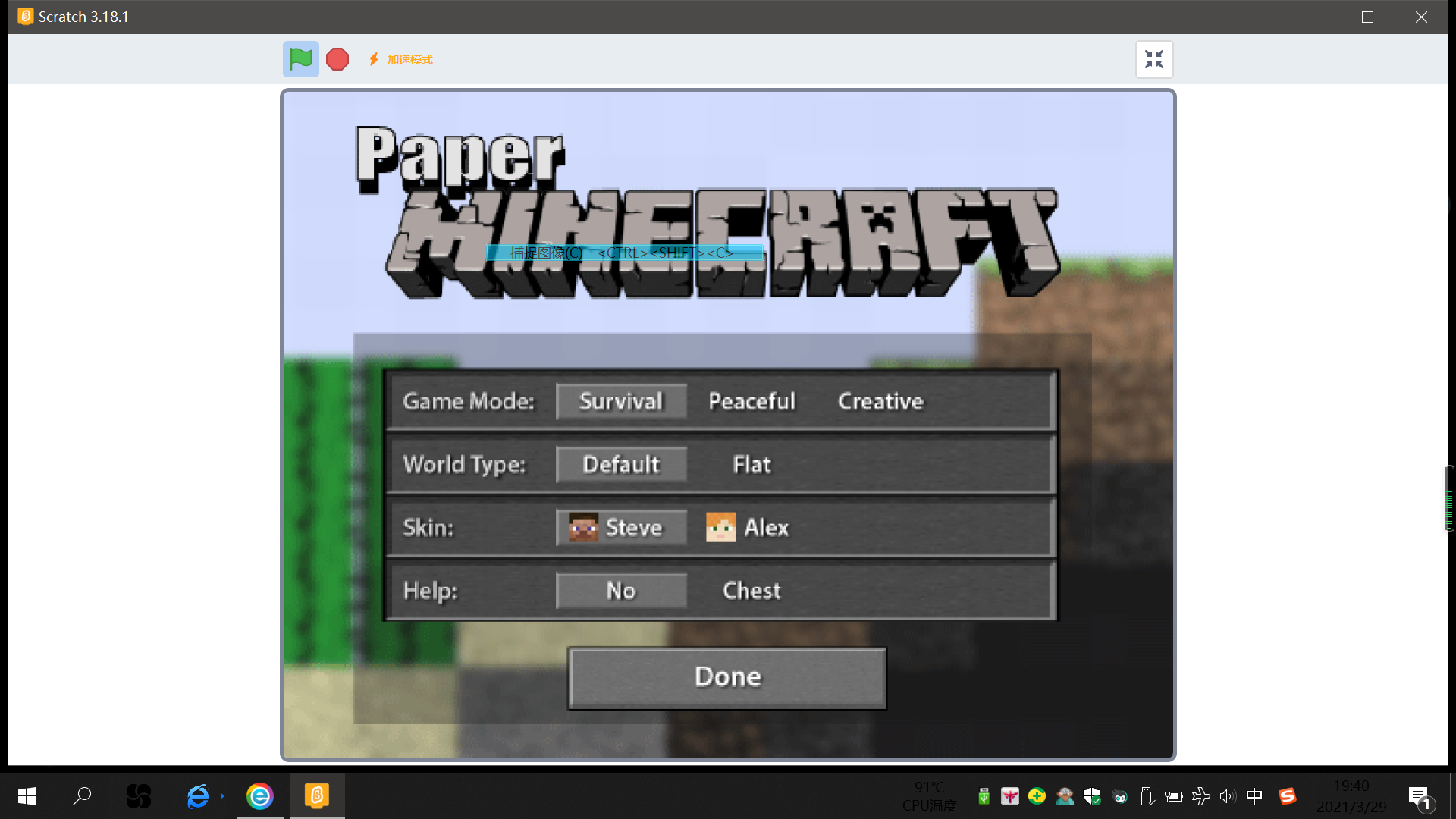Open the 360 Security tray icon
The height and width of the screenshot is (819, 1456).
1037,796
